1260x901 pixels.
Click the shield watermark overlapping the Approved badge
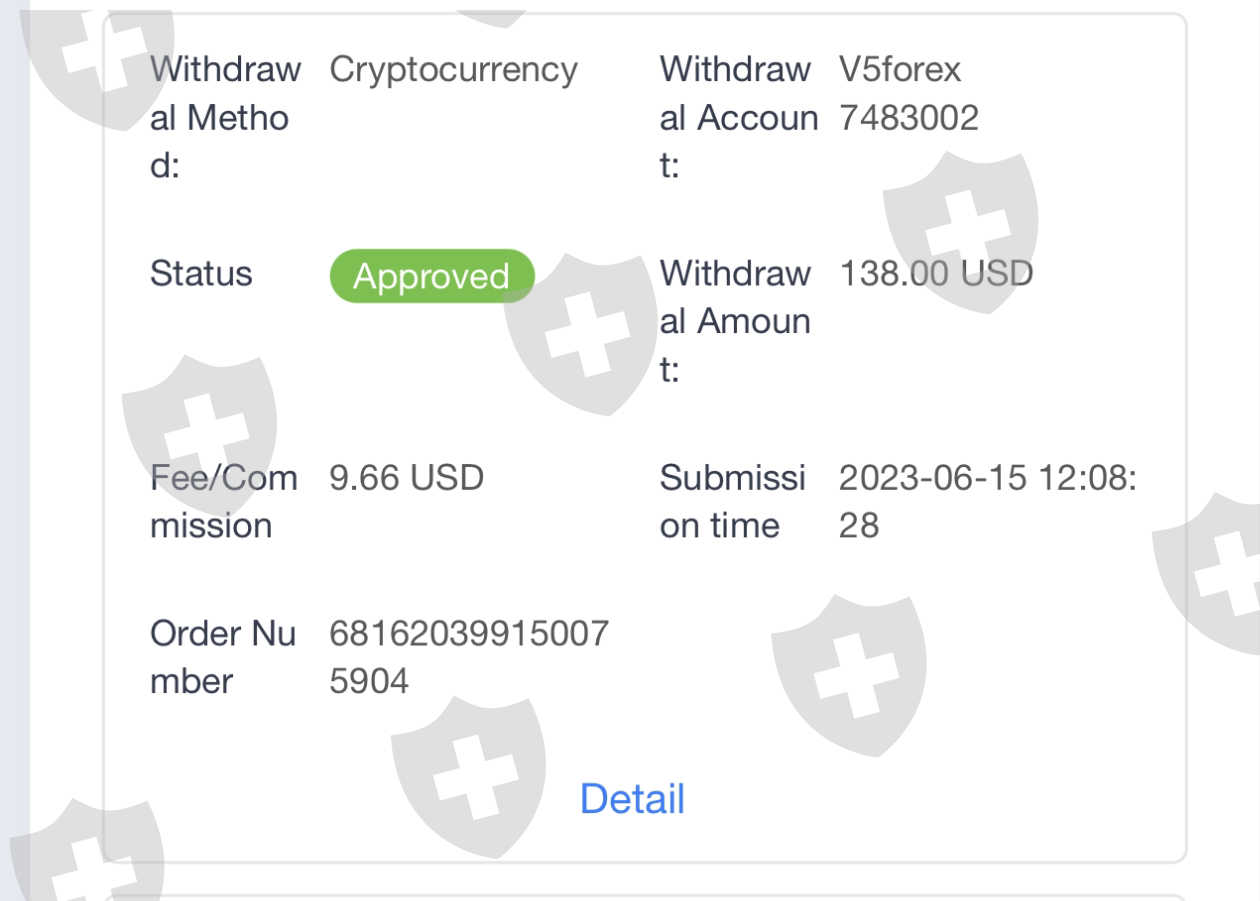pos(582,332)
